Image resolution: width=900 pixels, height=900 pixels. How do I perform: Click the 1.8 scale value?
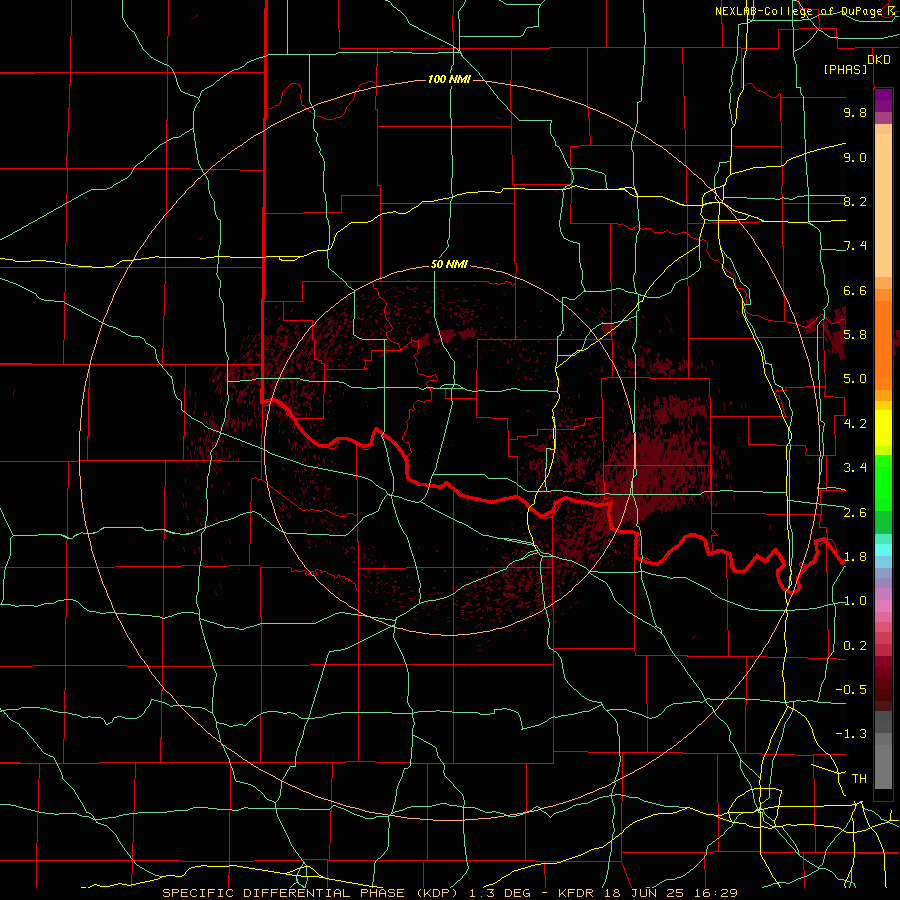pyautogui.click(x=855, y=557)
